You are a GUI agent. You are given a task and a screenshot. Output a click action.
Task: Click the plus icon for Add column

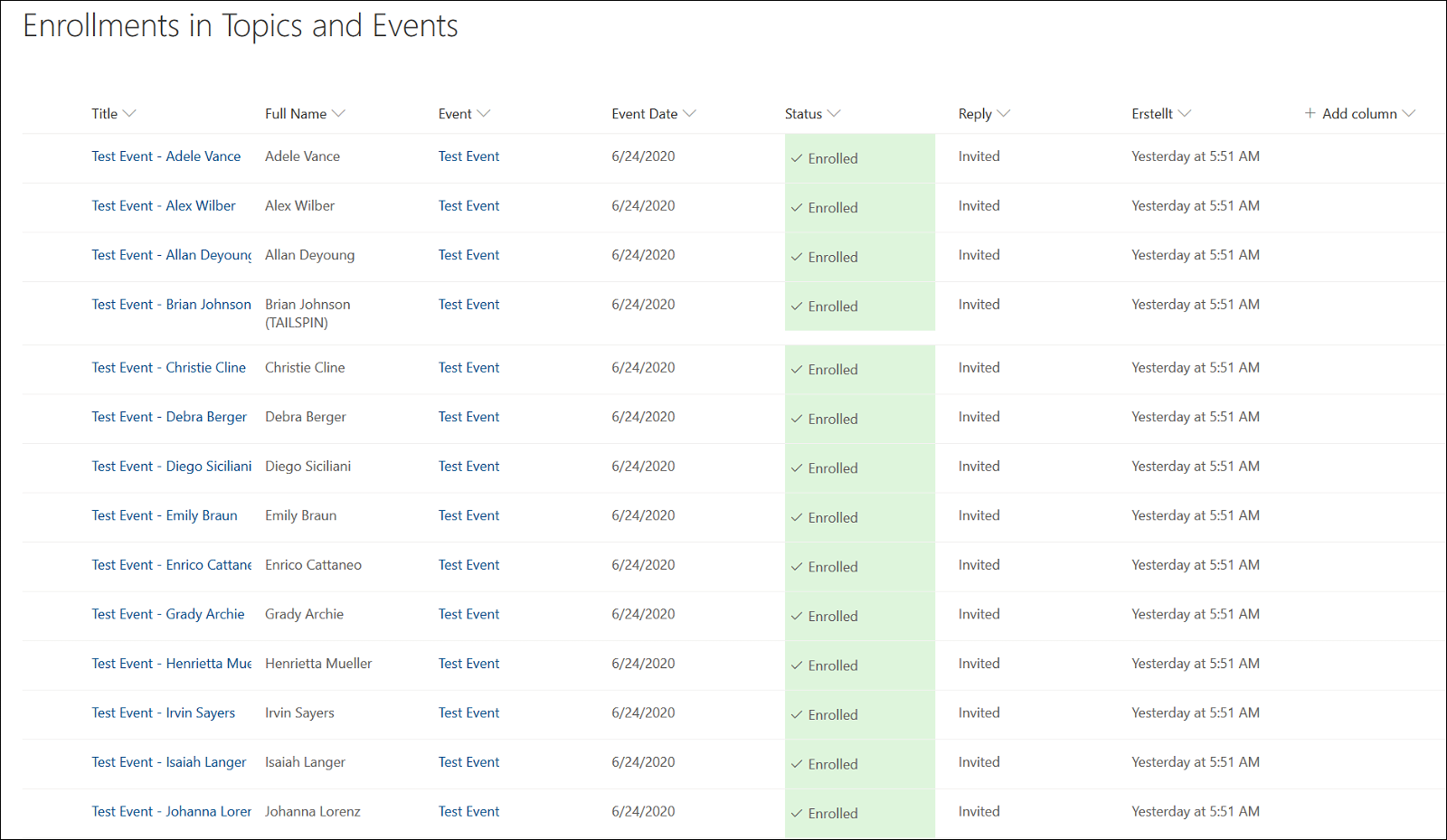pyautogui.click(x=1310, y=113)
